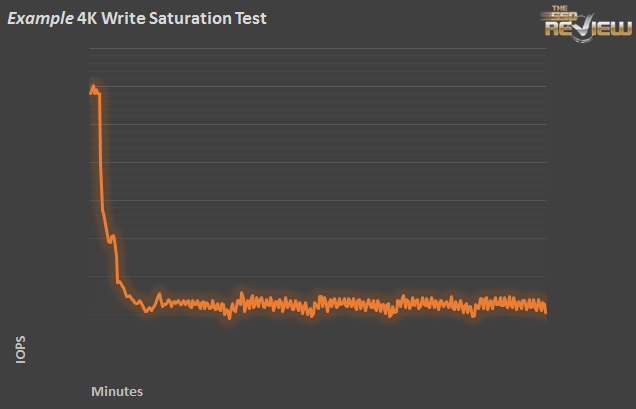
Task: Click the chart title text
Action: pyautogui.click(x=137, y=19)
